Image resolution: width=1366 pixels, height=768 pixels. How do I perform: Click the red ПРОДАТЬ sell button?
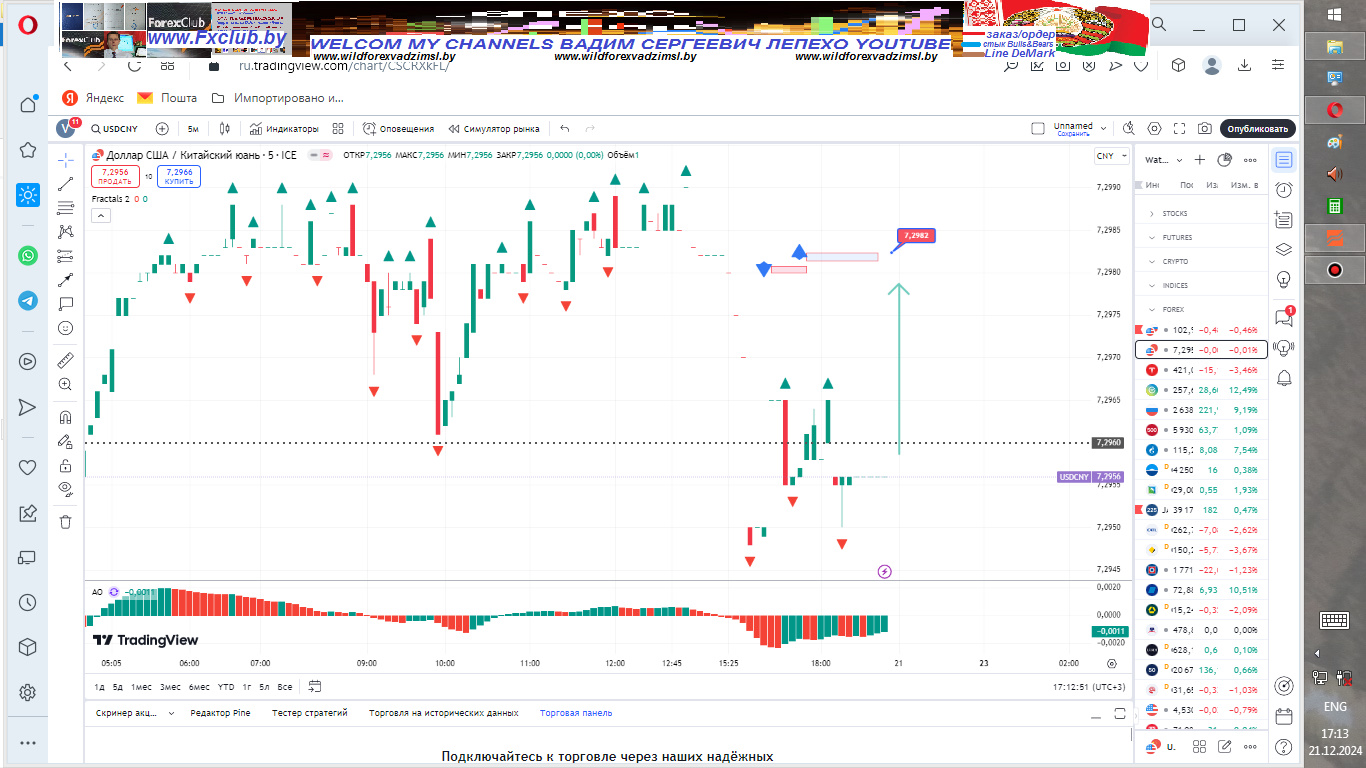[115, 177]
